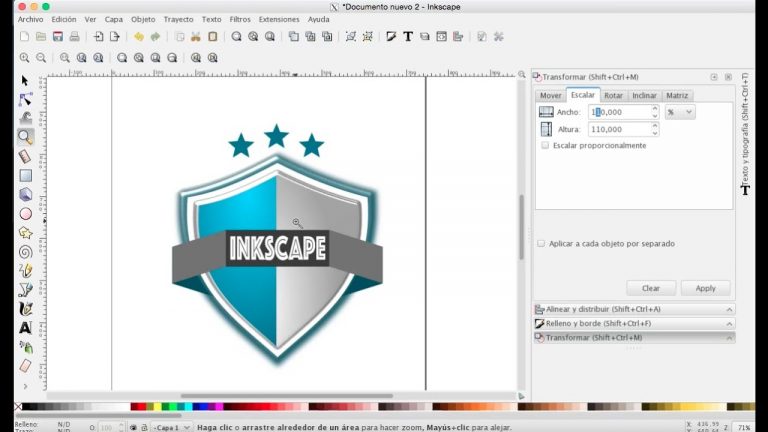Click the Import icon
Screen dimensions: 768x432
coord(98,37)
